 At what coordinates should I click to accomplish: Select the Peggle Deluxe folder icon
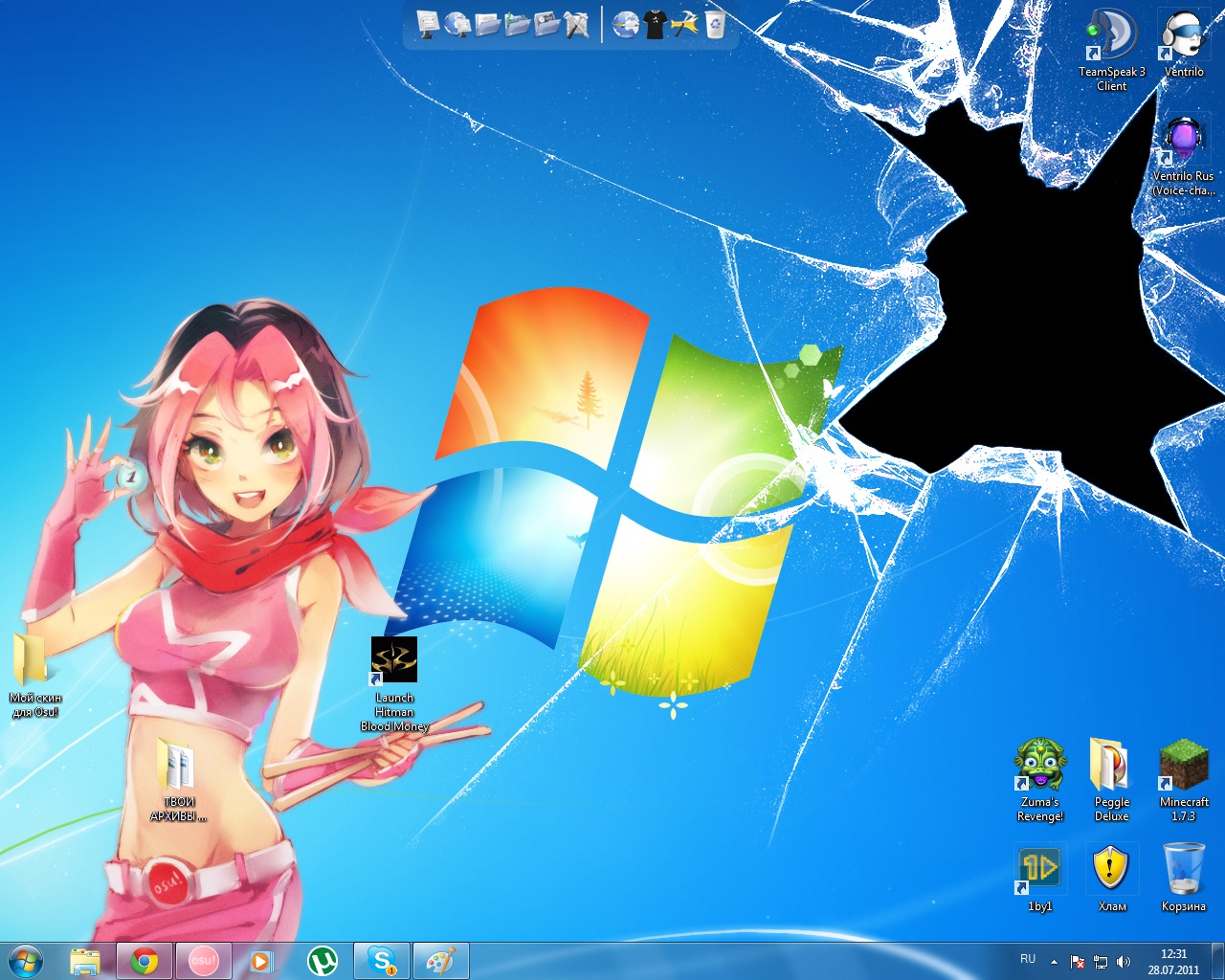tap(1112, 780)
